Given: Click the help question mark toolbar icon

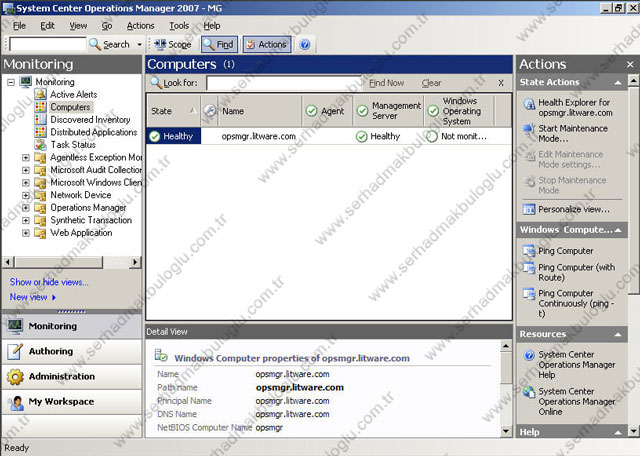Looking at the screenshot, I should pyautogui.click(x=304, y=44).
